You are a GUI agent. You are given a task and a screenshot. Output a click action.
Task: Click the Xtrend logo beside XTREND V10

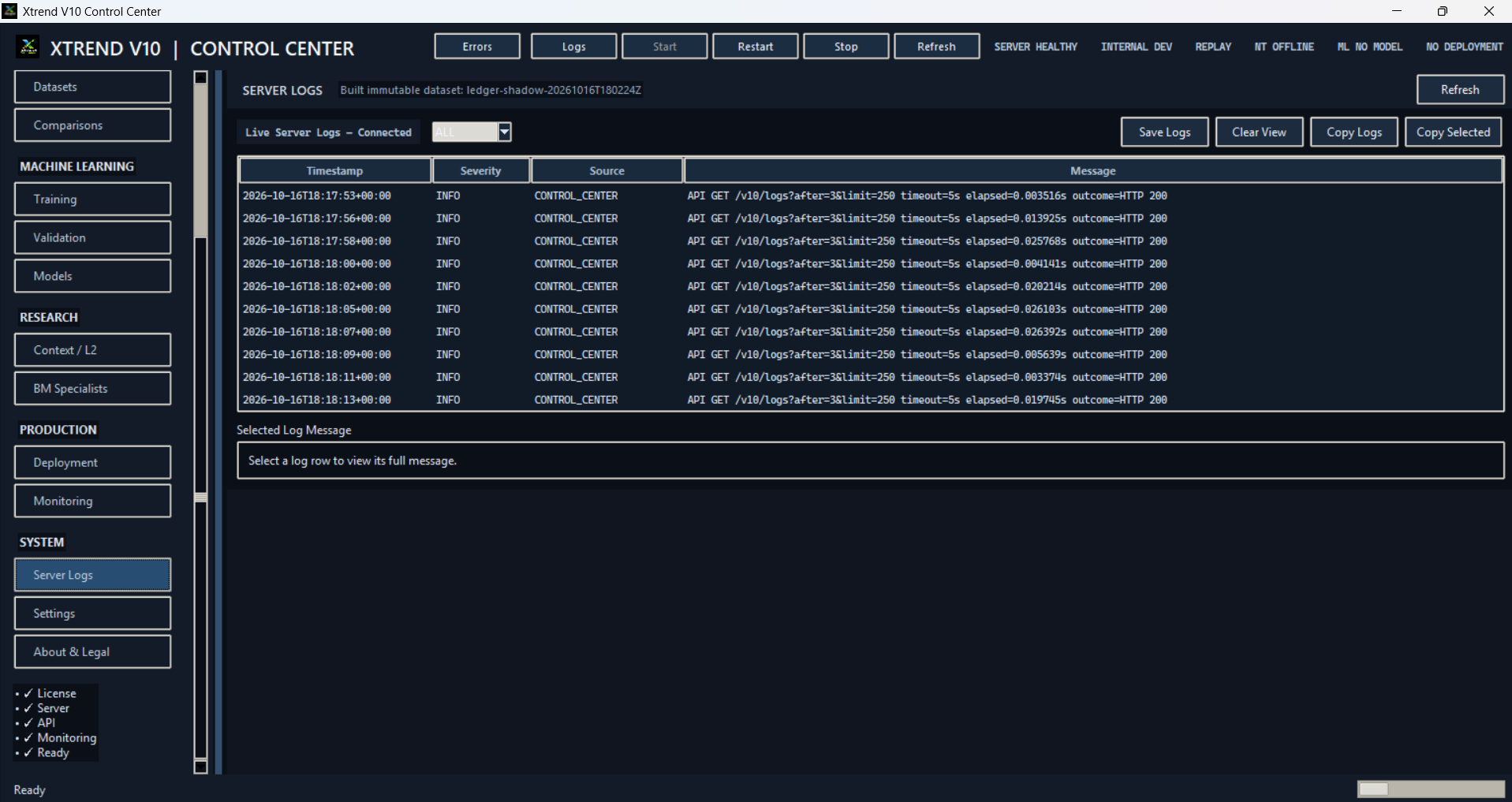coord(28,47)
